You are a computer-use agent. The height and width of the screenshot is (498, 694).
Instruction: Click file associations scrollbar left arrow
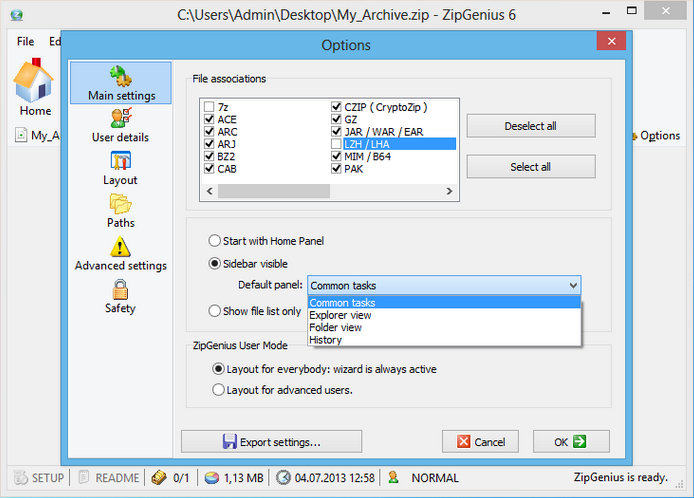[x=210, y=191]
